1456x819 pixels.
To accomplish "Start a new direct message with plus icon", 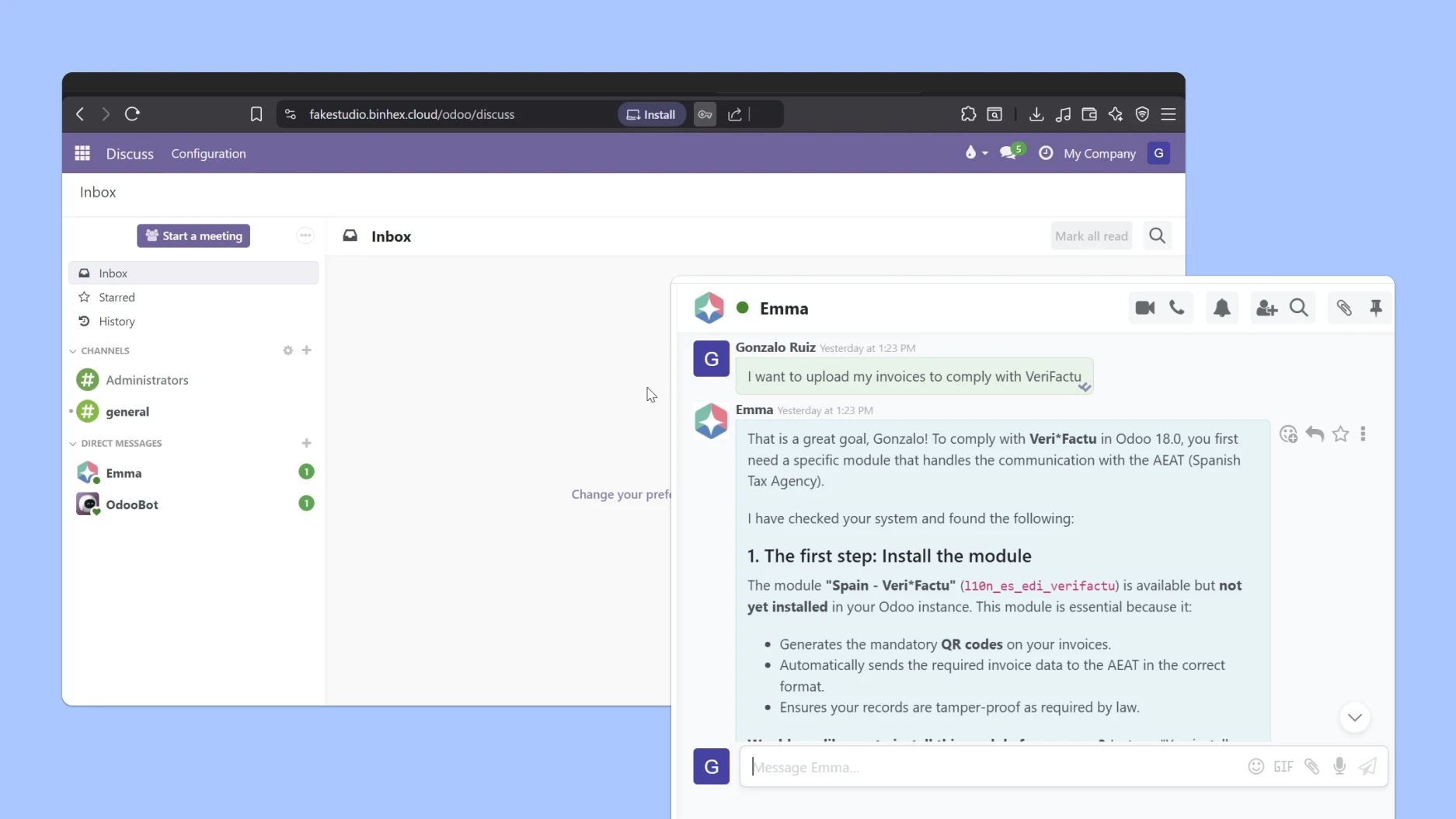I will click(x=307, y=443).
